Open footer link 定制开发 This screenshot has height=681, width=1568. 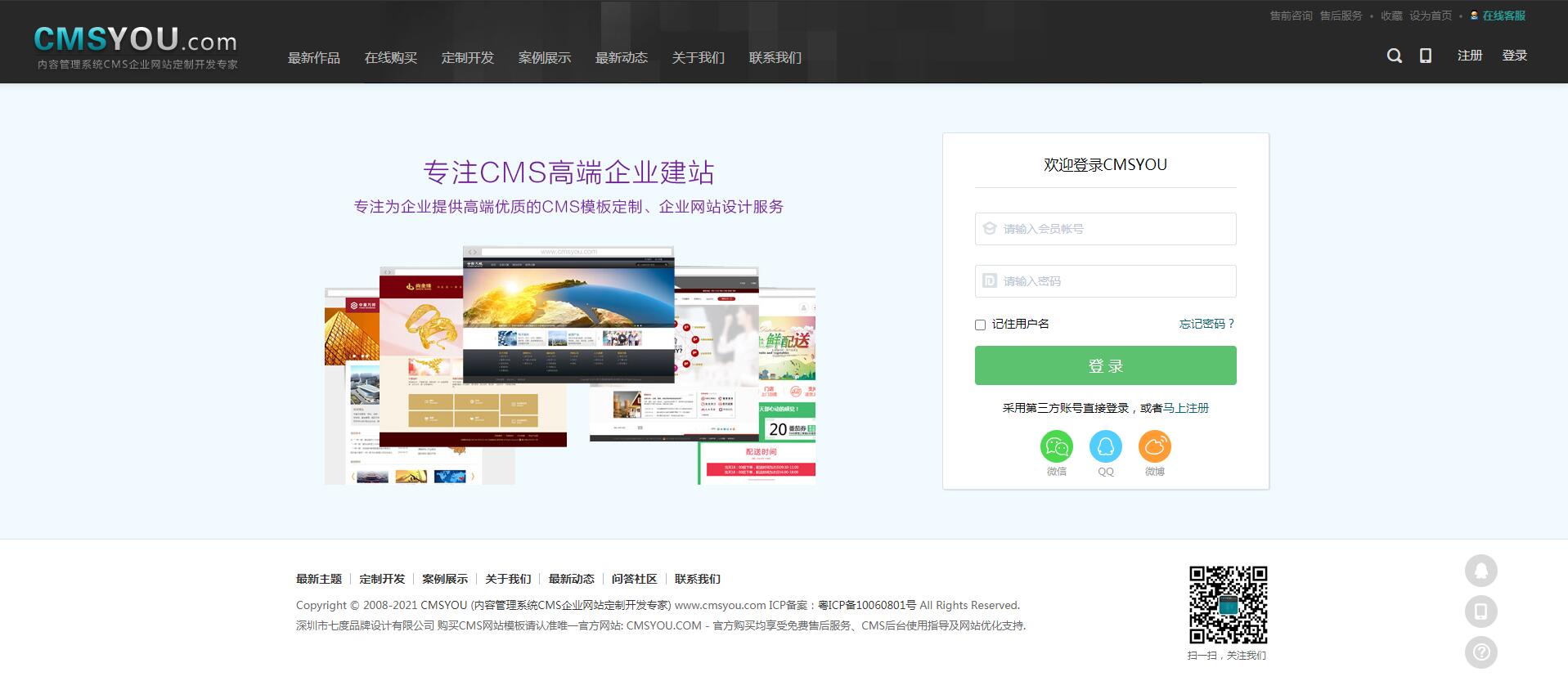[x=382, y=579]
